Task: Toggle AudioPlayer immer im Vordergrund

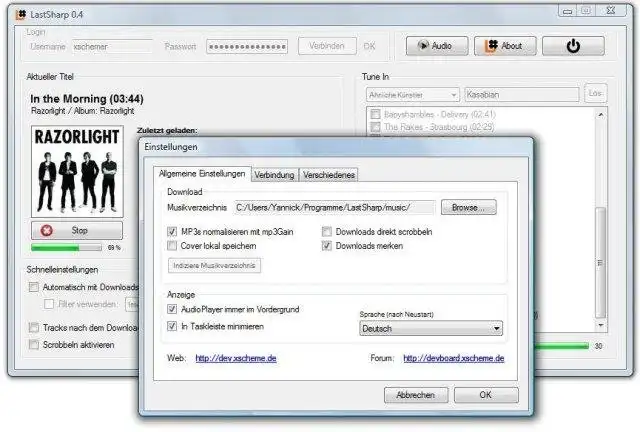Action: (x=172, y=309)
